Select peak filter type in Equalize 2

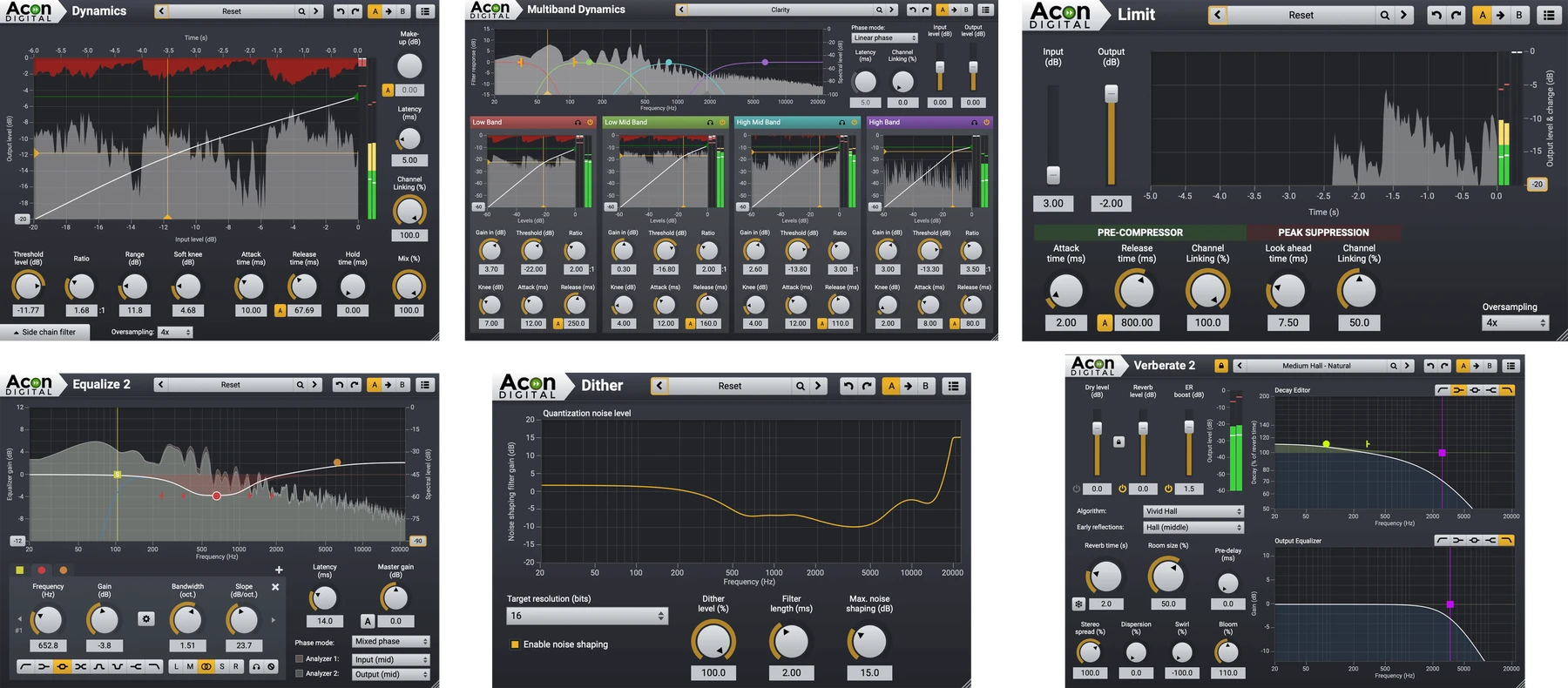[x=62, y=666]
